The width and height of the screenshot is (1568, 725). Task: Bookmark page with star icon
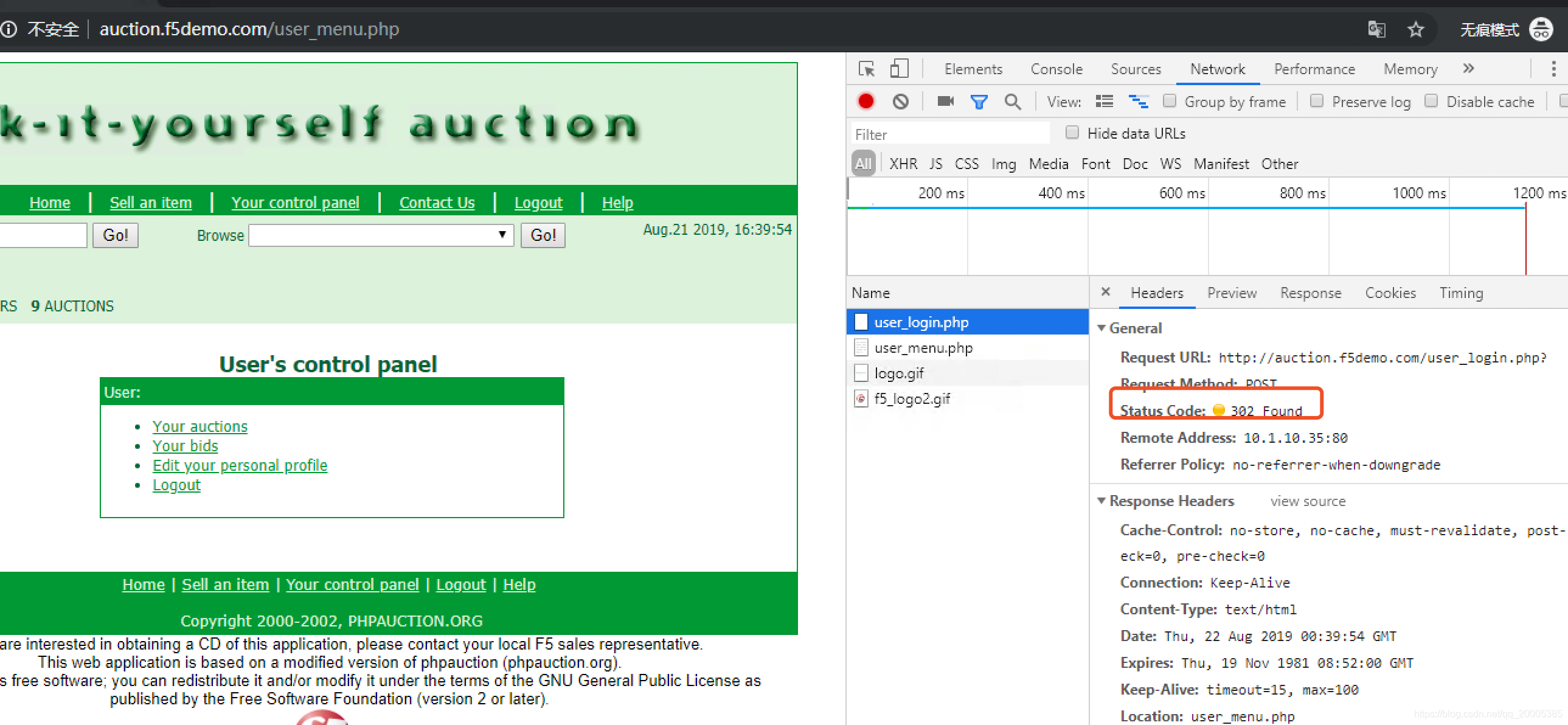(1415, 29)
